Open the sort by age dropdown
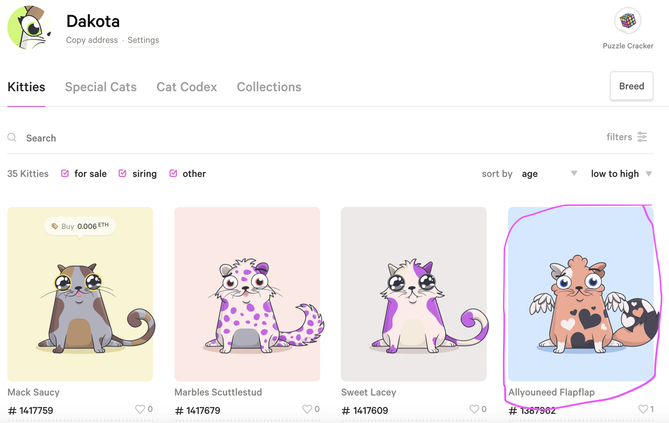The width and height of the screenshot is (669, 423). pos(549,174)
